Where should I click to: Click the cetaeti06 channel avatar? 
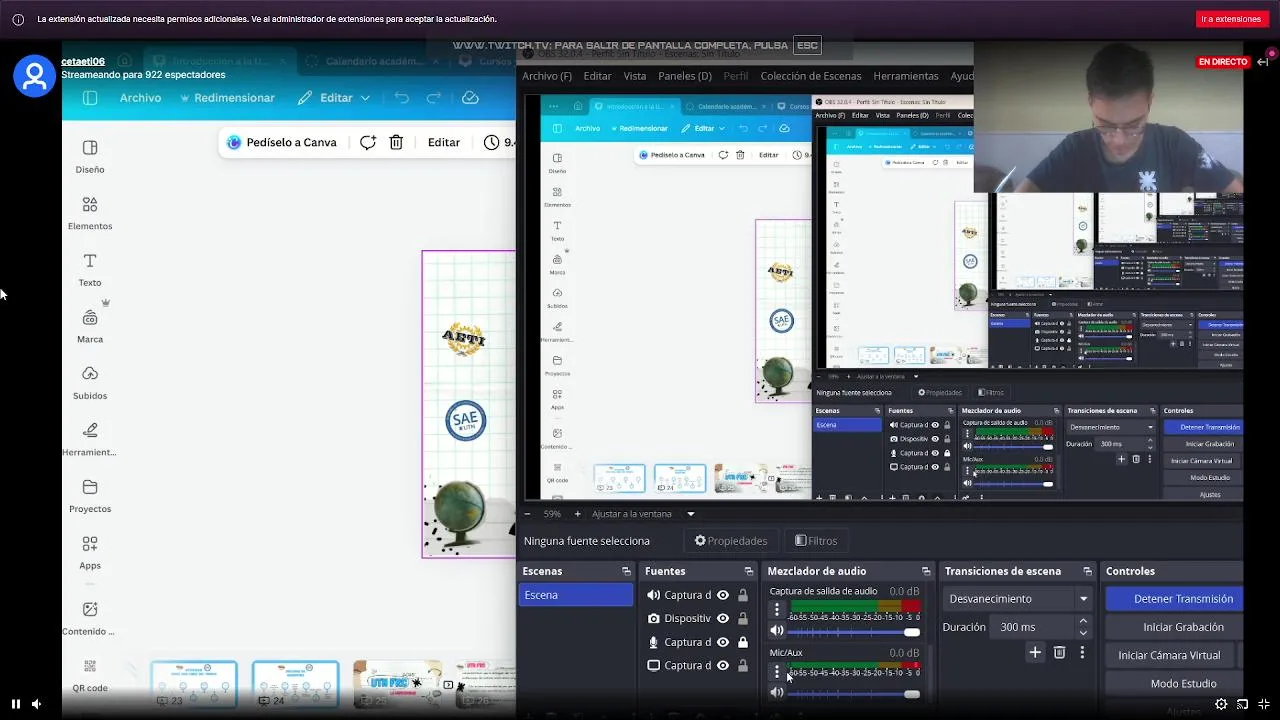[34, 76]
